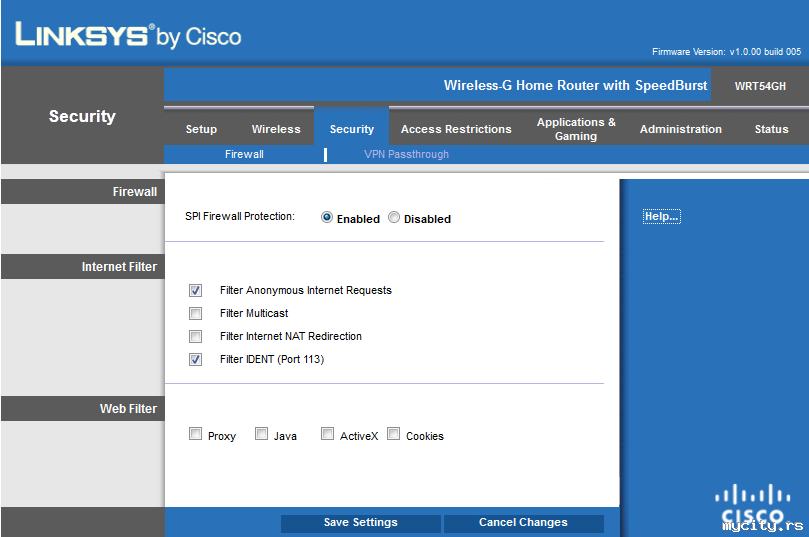Check the Filter Multicast checkbox
Viewport: 809px width, 537px height.
[196, 314]
